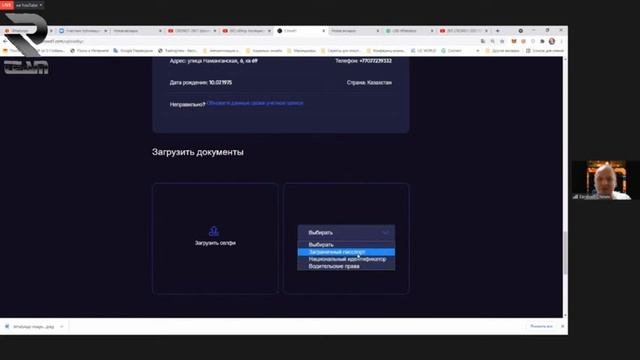640x360 pixels.
Task: Click the YouTube live stream selector at top
Action: coord(29,5)
